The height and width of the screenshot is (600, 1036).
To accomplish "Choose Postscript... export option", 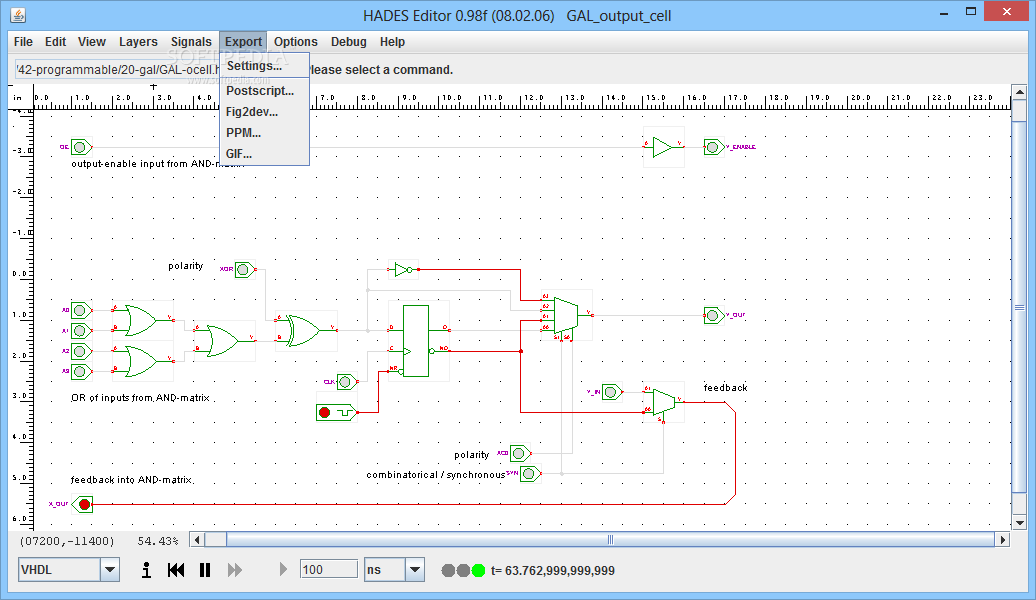I will click(x=264, y=91).
